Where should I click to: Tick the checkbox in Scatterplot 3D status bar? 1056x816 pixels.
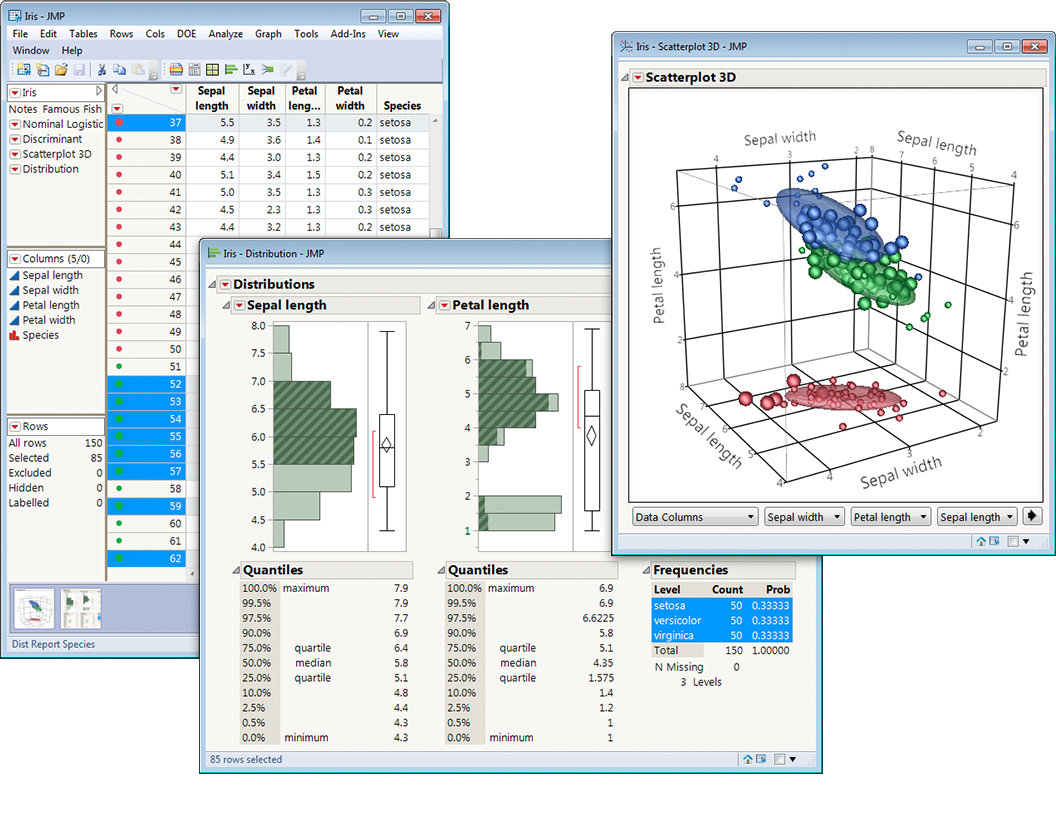pyautogui.click(x=1013, y=541)
